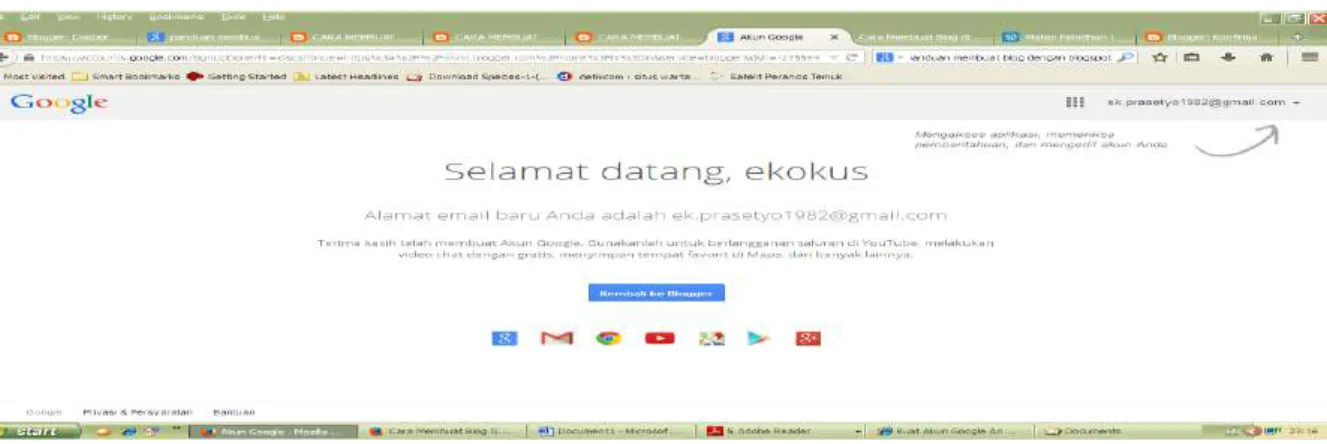Image resolution: width=1327 pixels, height=444 pixels.
Task: Open the detikcom bookmark
Action: pos(628,76)
